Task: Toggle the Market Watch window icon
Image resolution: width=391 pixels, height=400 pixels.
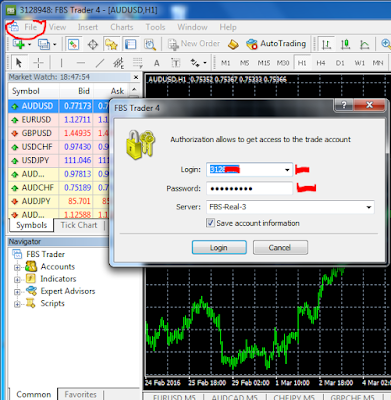Action: (73, 44)
